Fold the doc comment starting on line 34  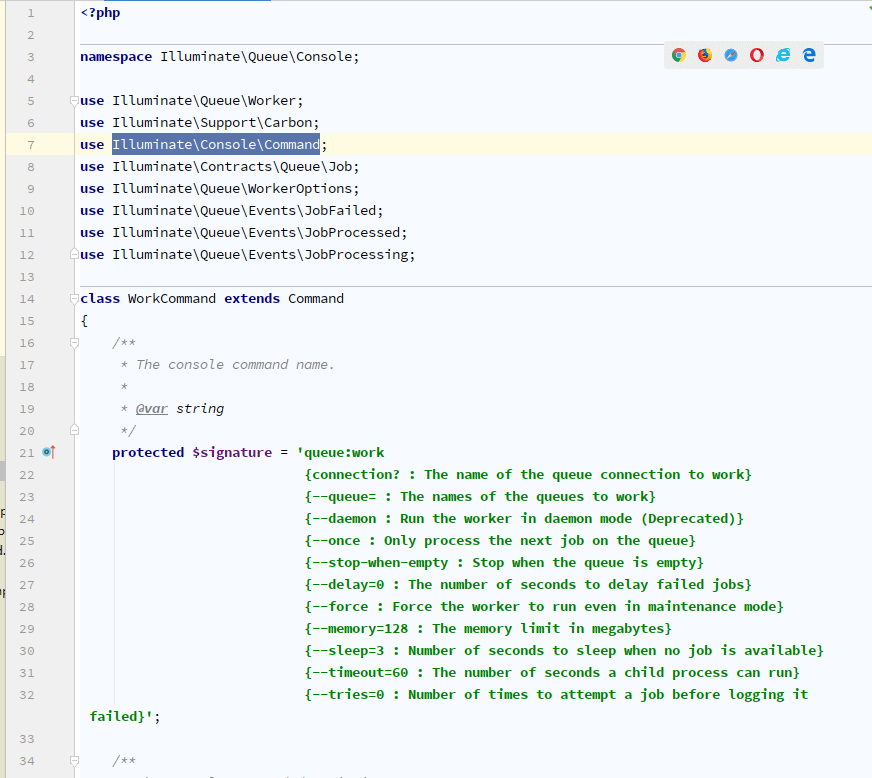(74, 760)
